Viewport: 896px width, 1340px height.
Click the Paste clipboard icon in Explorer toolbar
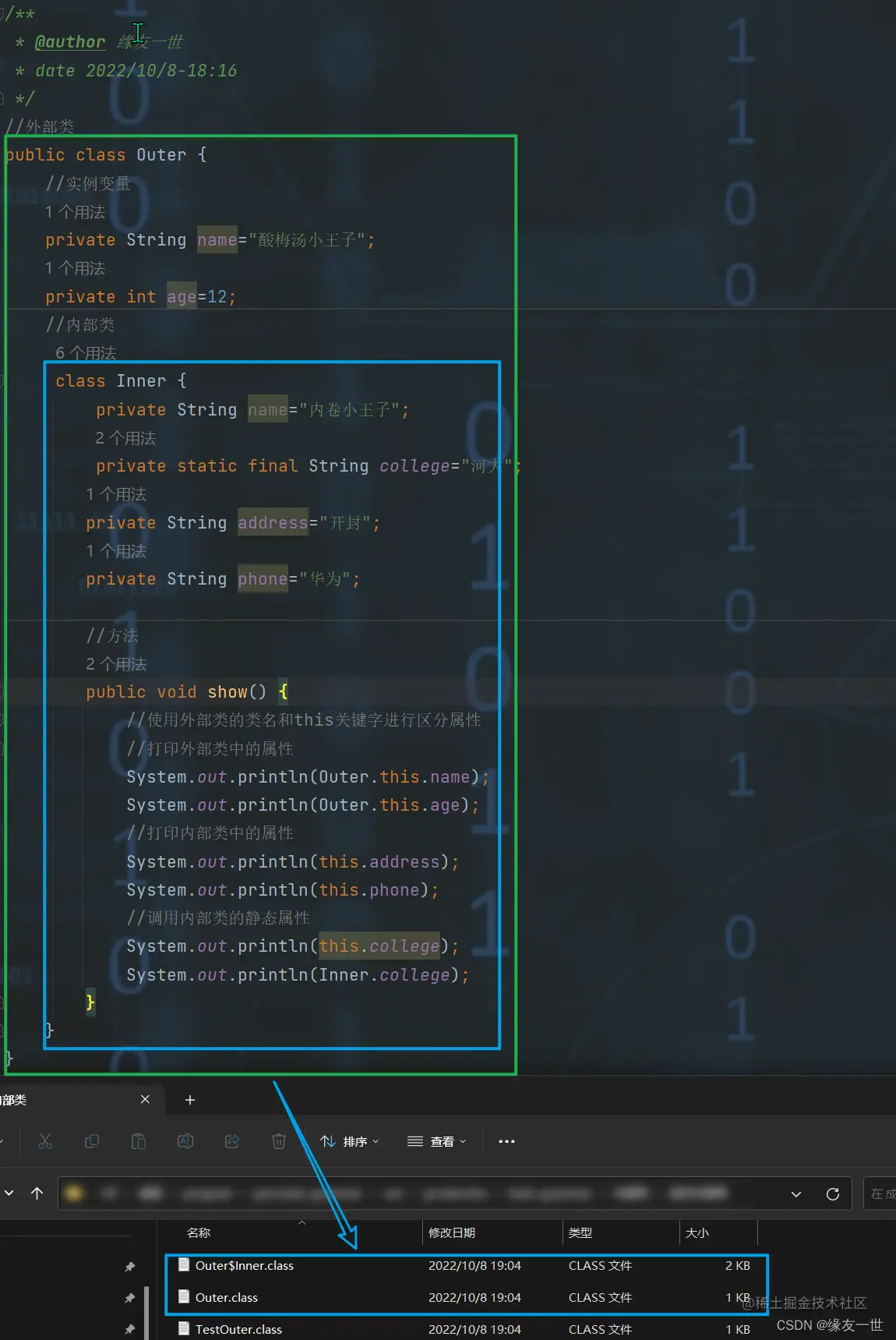coord(139,1141)
